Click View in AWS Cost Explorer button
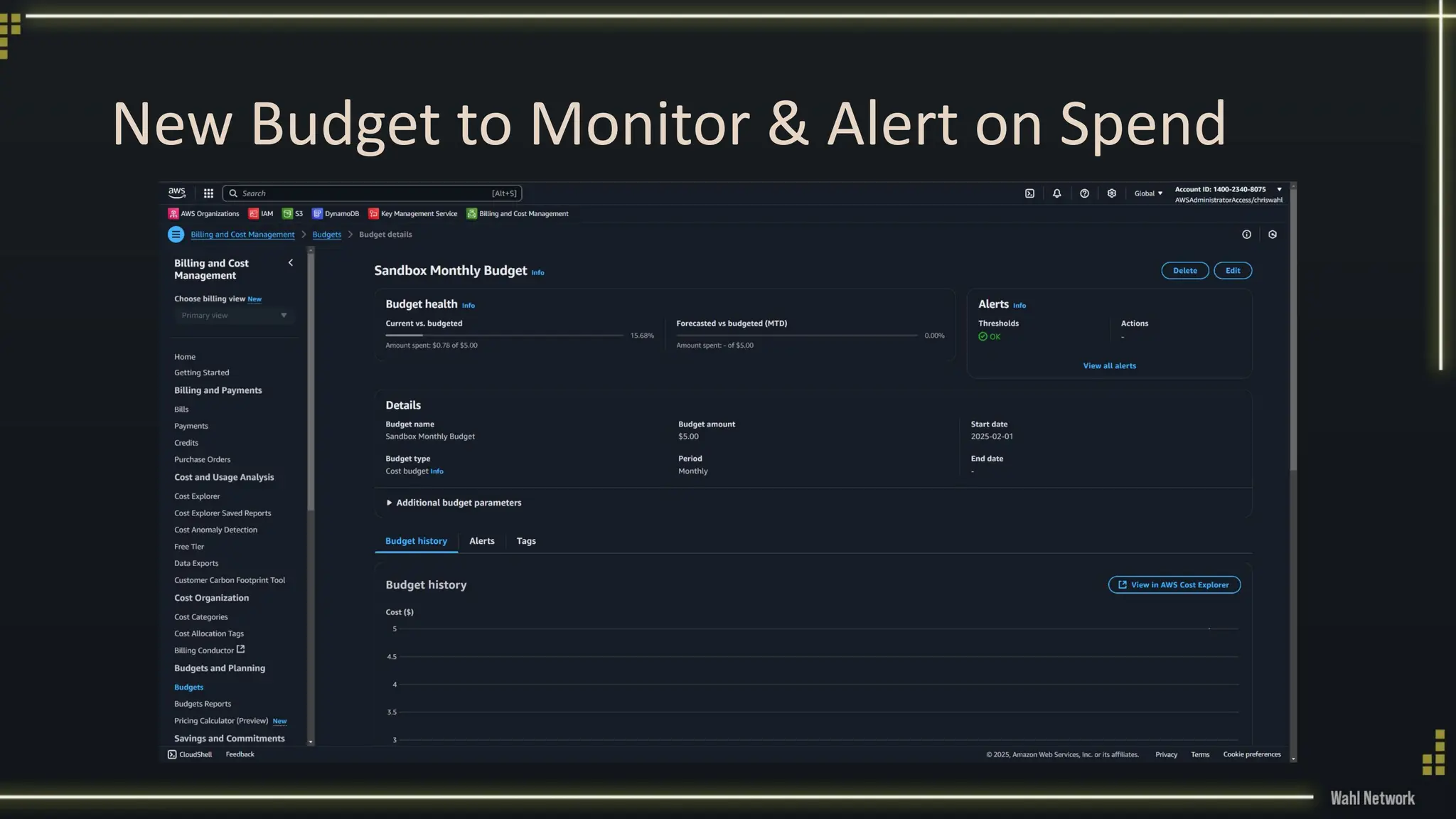 [1174, 584]
